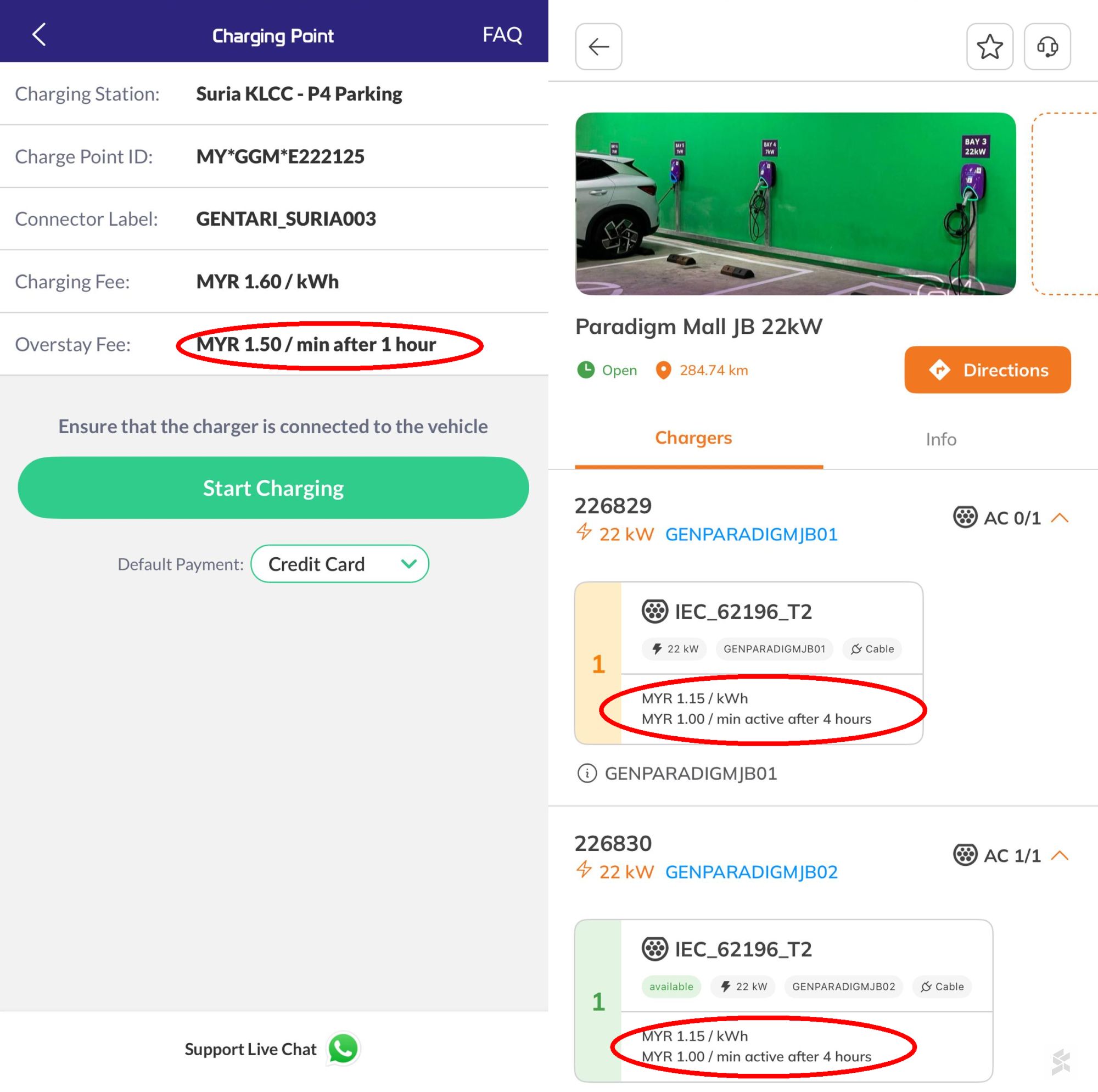Tap the orange location pin distance icon
1098x1092 pixels.
(663, 371)
